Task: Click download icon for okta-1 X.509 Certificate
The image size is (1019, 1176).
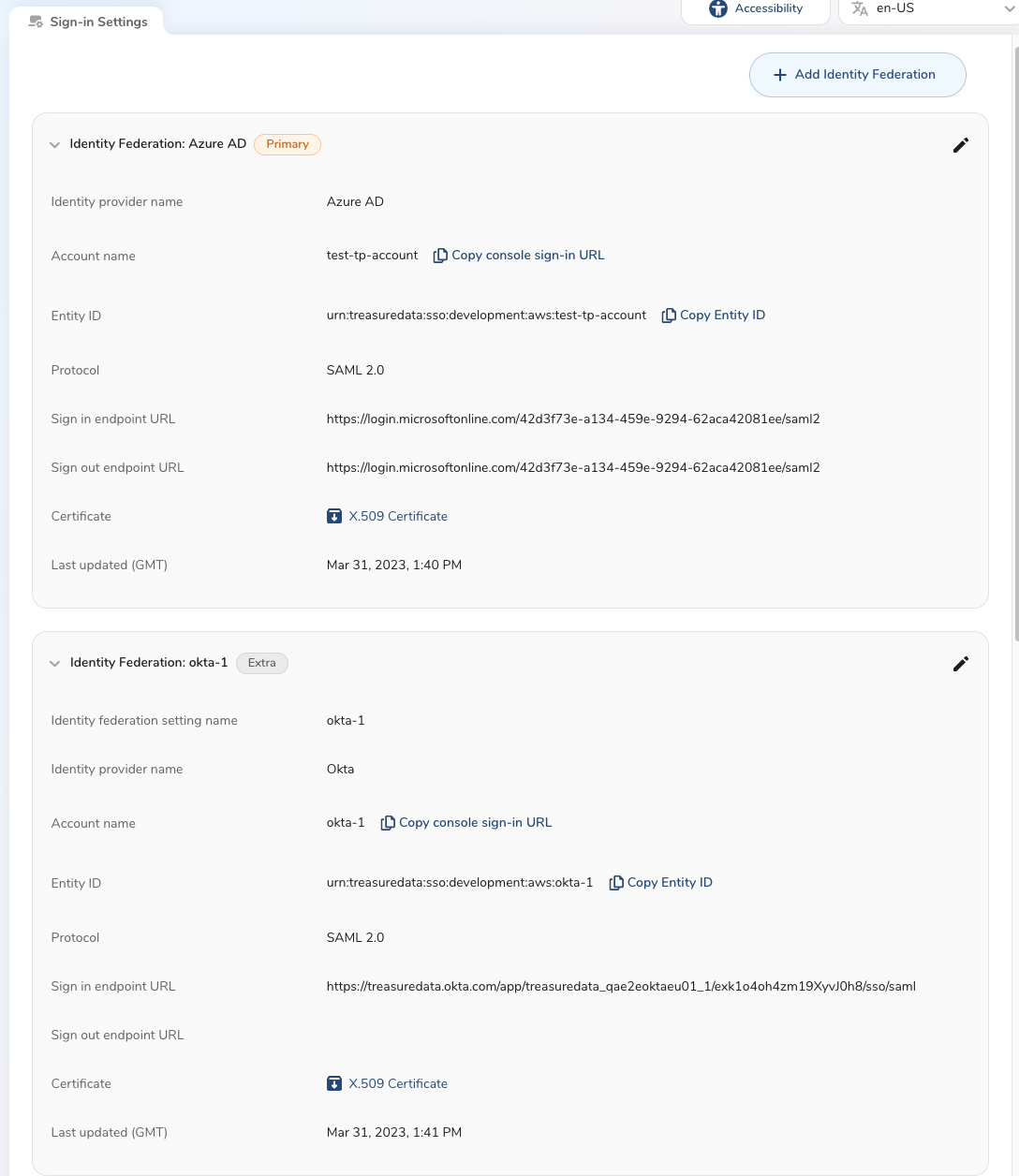Action: pos(334,1083)
